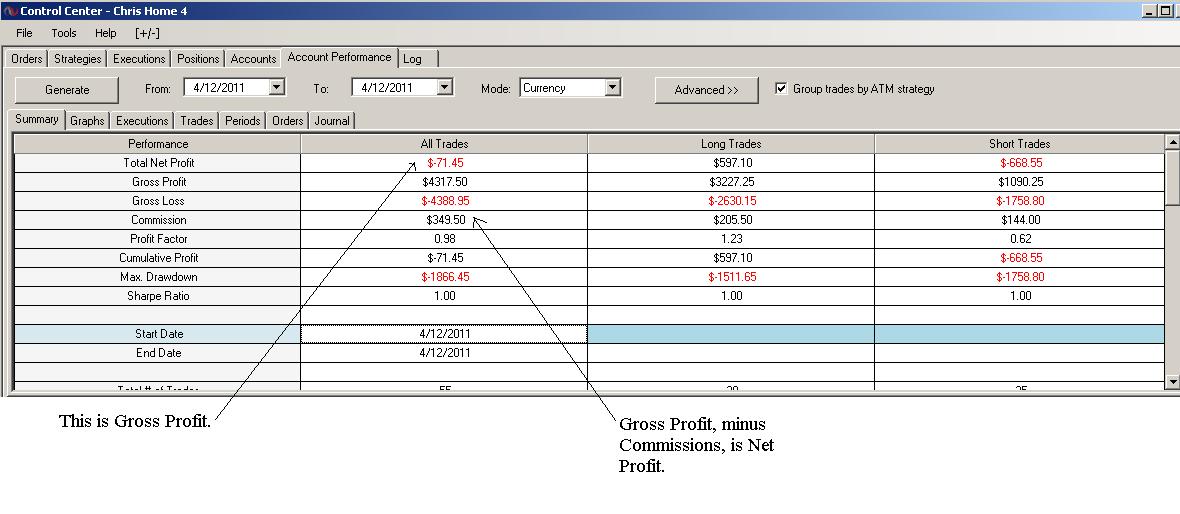Click the Advanced >> button
This screenshot has width=1180, height=514.
[707, 90]
